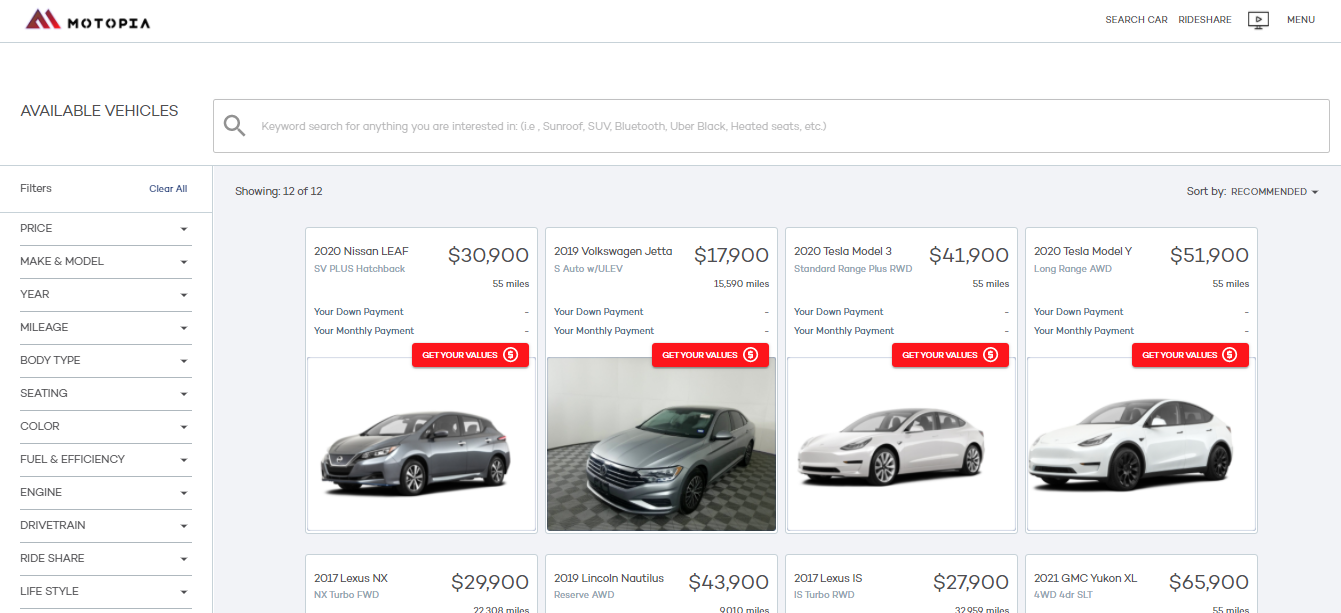
Task: Expand the Make & Model filter
Action: tap(104, 262)
